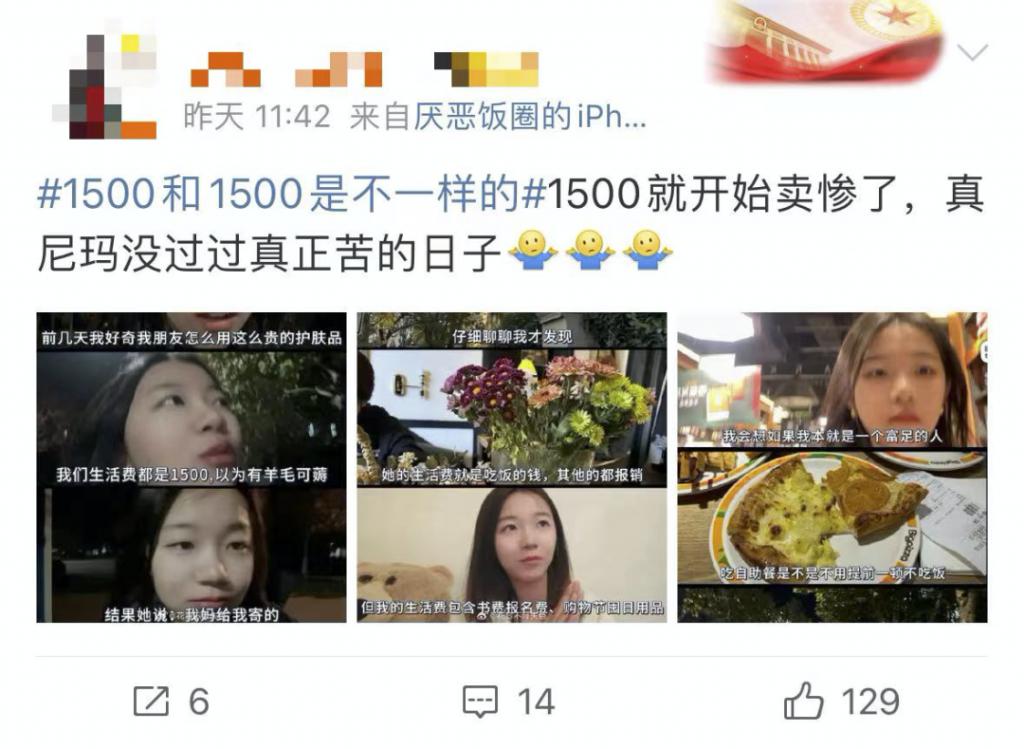Tap the 厌恶饭圈的iPh... source link
The image size is (1024, 749).
click(530, 117)
